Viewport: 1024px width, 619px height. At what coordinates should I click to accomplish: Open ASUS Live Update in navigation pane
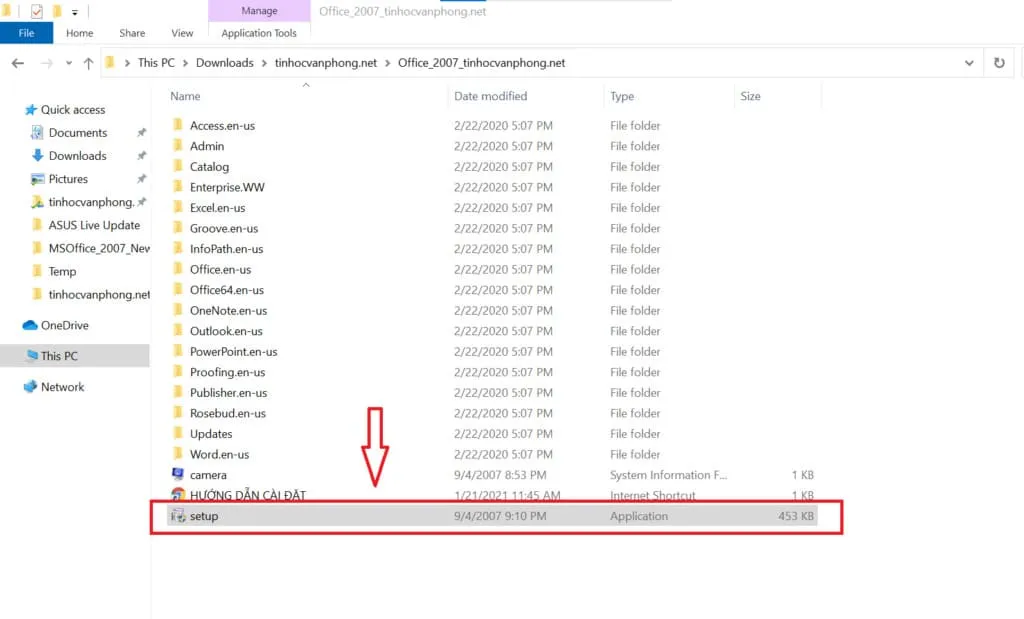coord(94,225)
